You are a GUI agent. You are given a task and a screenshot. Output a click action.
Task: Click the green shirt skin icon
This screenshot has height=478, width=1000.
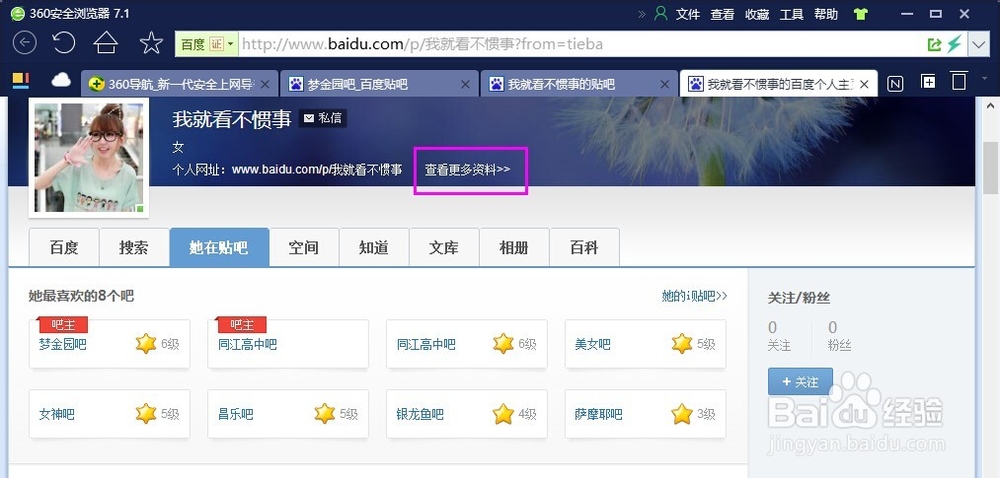click(860, 14)
